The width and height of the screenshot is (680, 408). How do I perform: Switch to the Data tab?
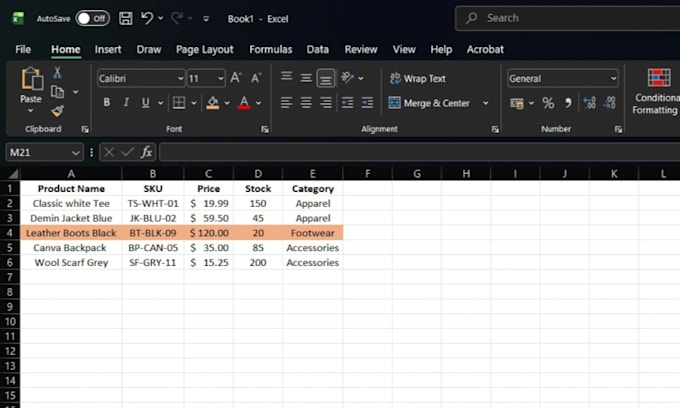pyautogui.click(x=318, y=49)
